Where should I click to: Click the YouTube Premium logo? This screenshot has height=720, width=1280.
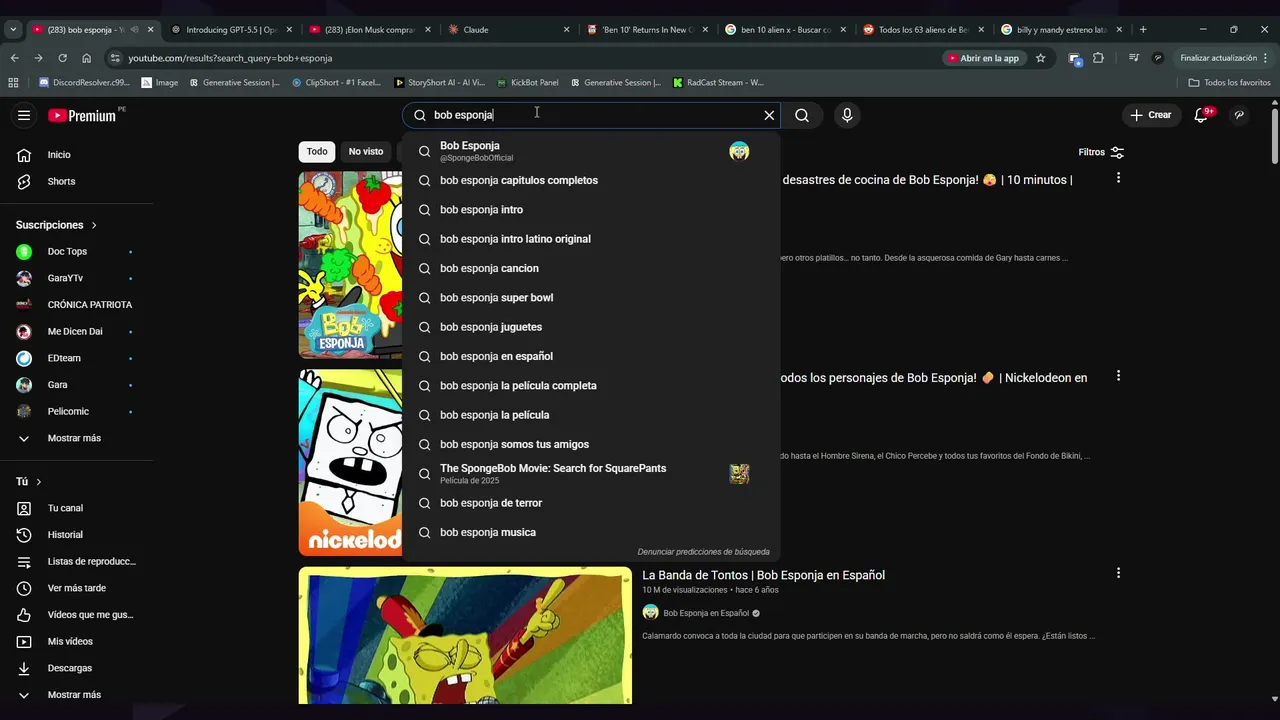[82, 115]
